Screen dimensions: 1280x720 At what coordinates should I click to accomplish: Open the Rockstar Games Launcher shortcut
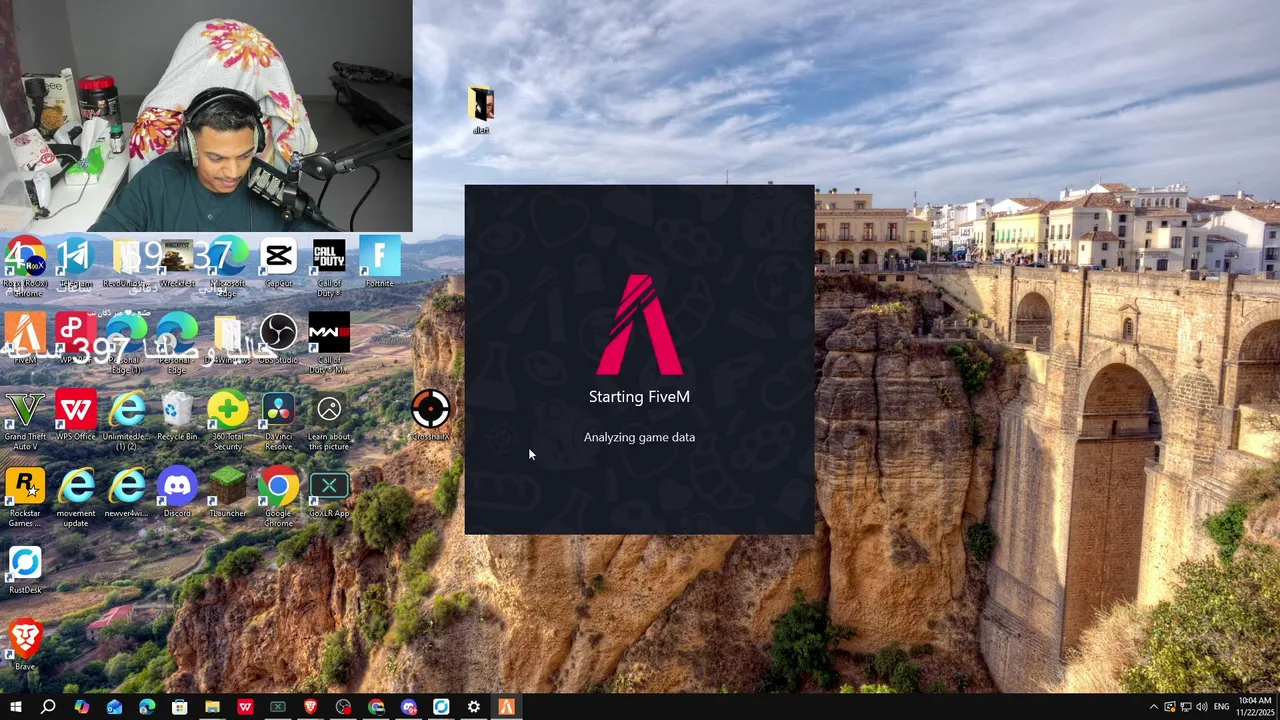click(x=25, y=495)
